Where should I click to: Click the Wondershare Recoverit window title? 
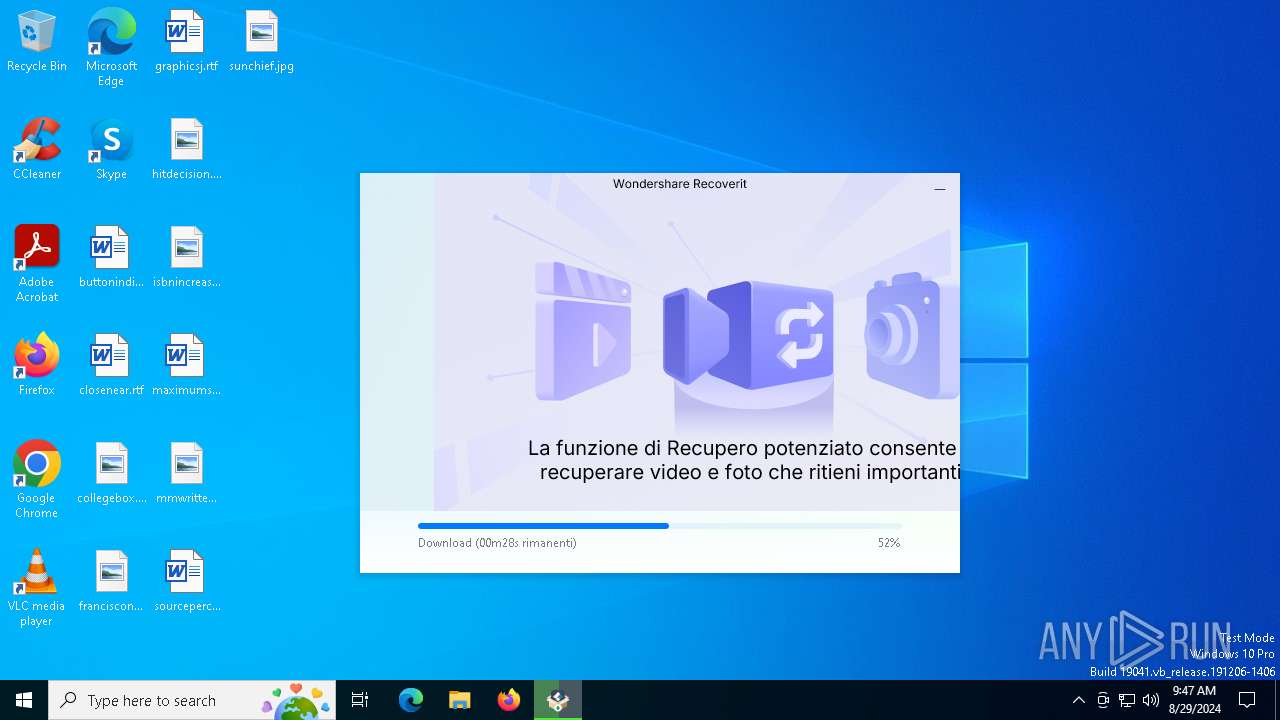point(680,184)
